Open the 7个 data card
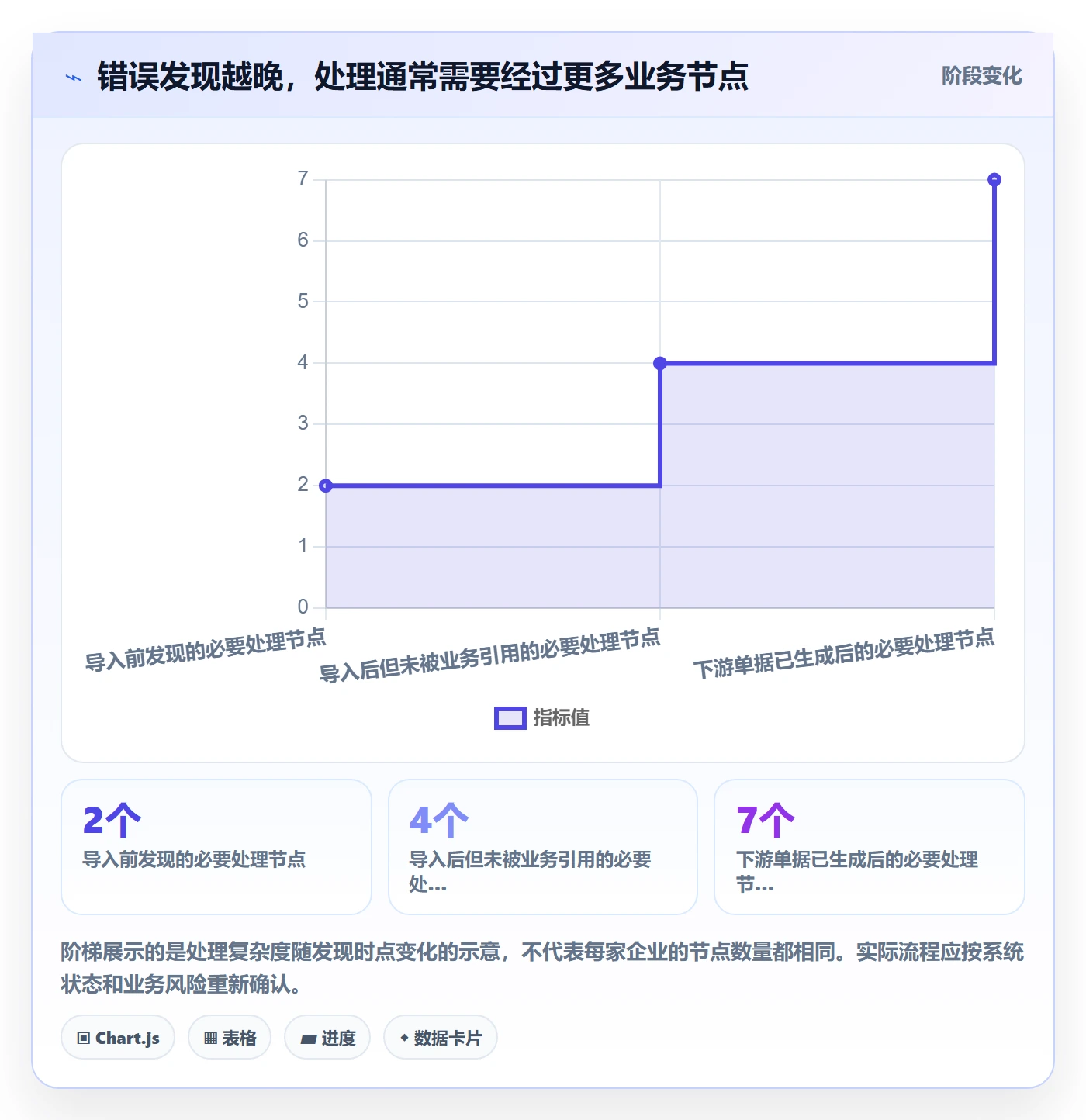This screenshot has width=1086, height=1120. point(870,847)
